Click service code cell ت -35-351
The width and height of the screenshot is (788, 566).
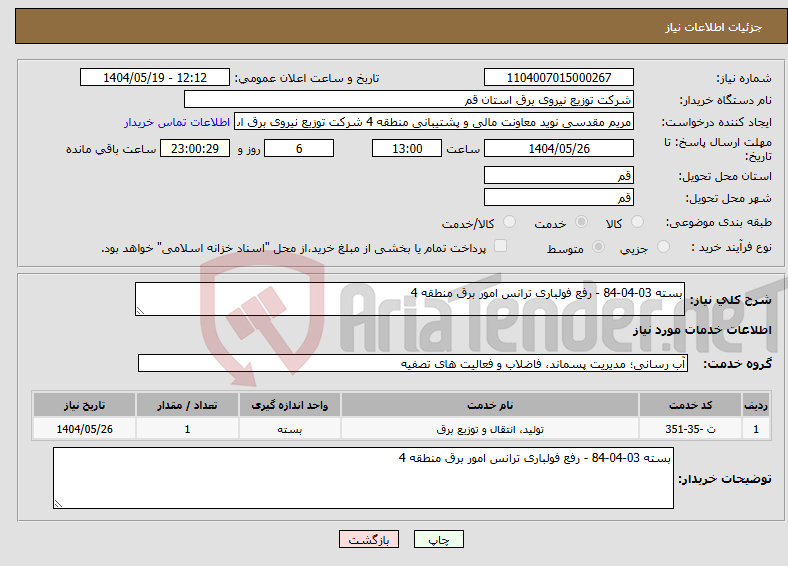point(691,429)
